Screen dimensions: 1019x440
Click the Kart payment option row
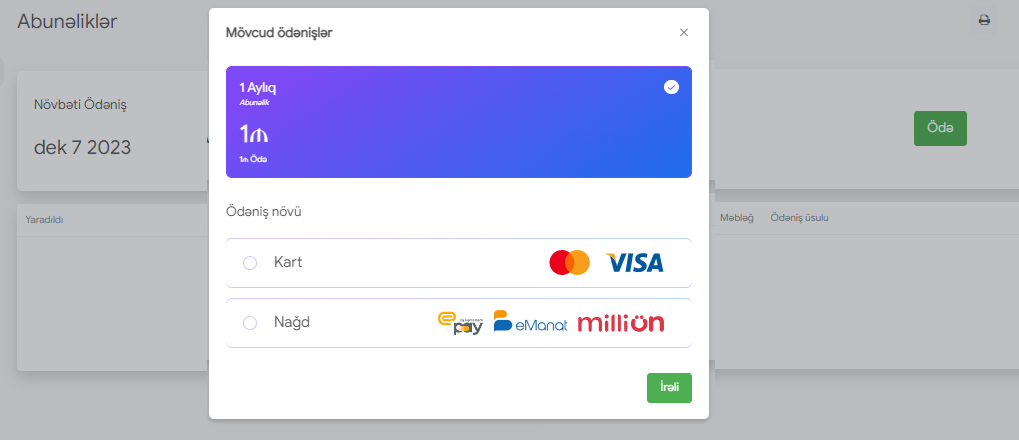coord(459,263)
